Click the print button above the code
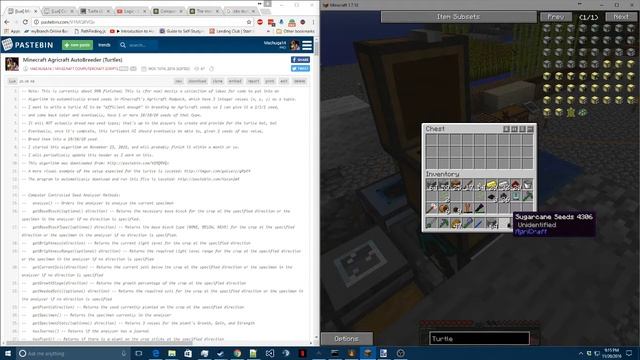640x360 pixels. (270, 81)
